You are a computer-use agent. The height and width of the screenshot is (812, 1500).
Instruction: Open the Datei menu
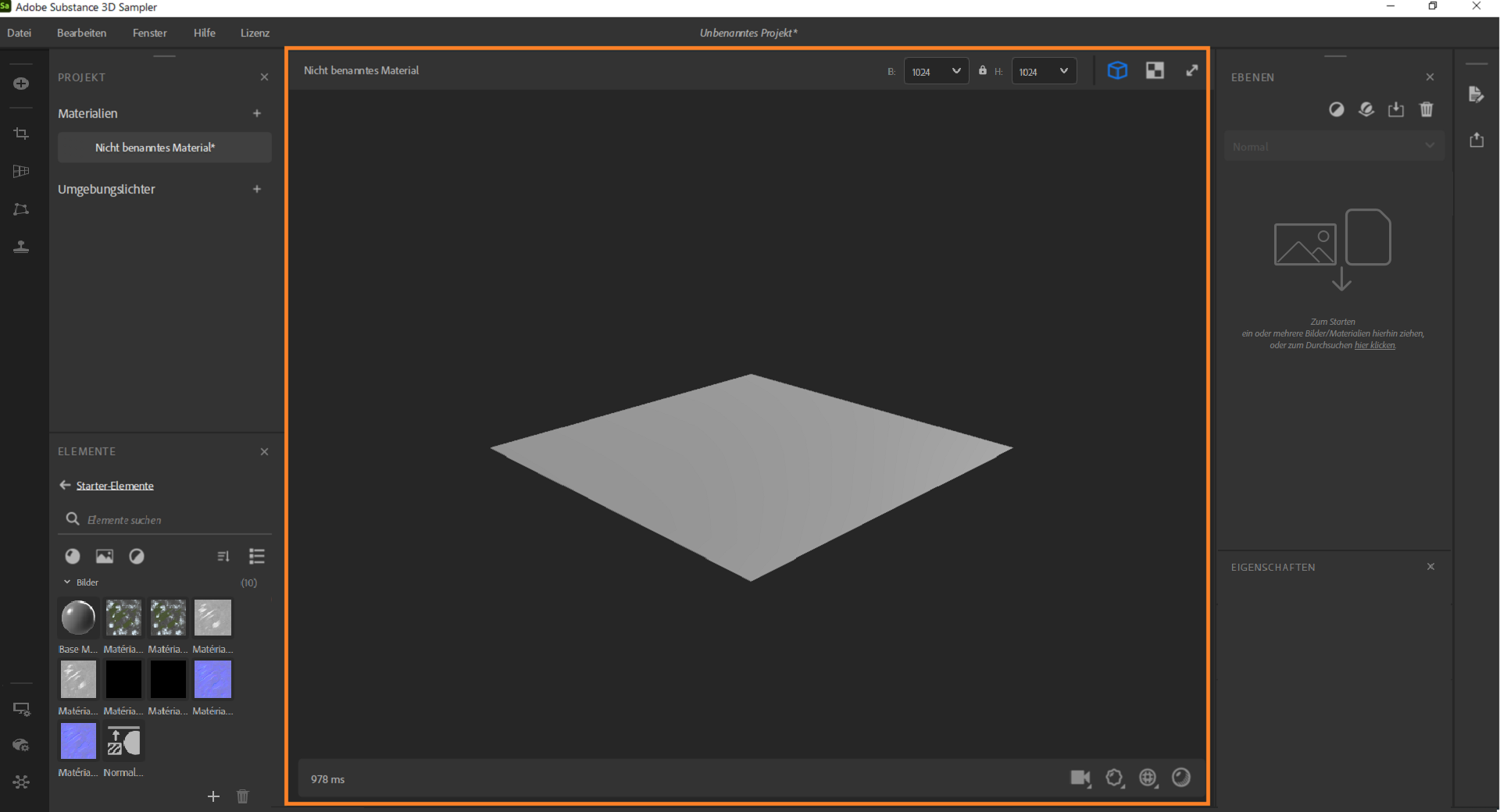[x=20, y=33]
